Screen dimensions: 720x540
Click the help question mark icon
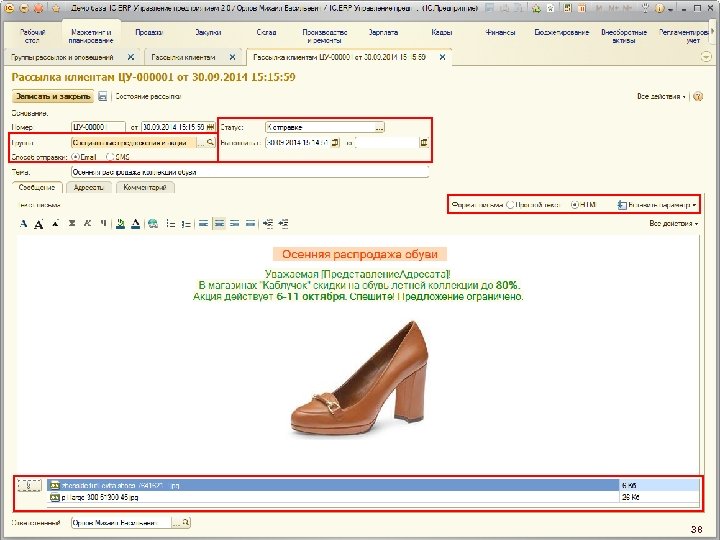coord(699,97)
